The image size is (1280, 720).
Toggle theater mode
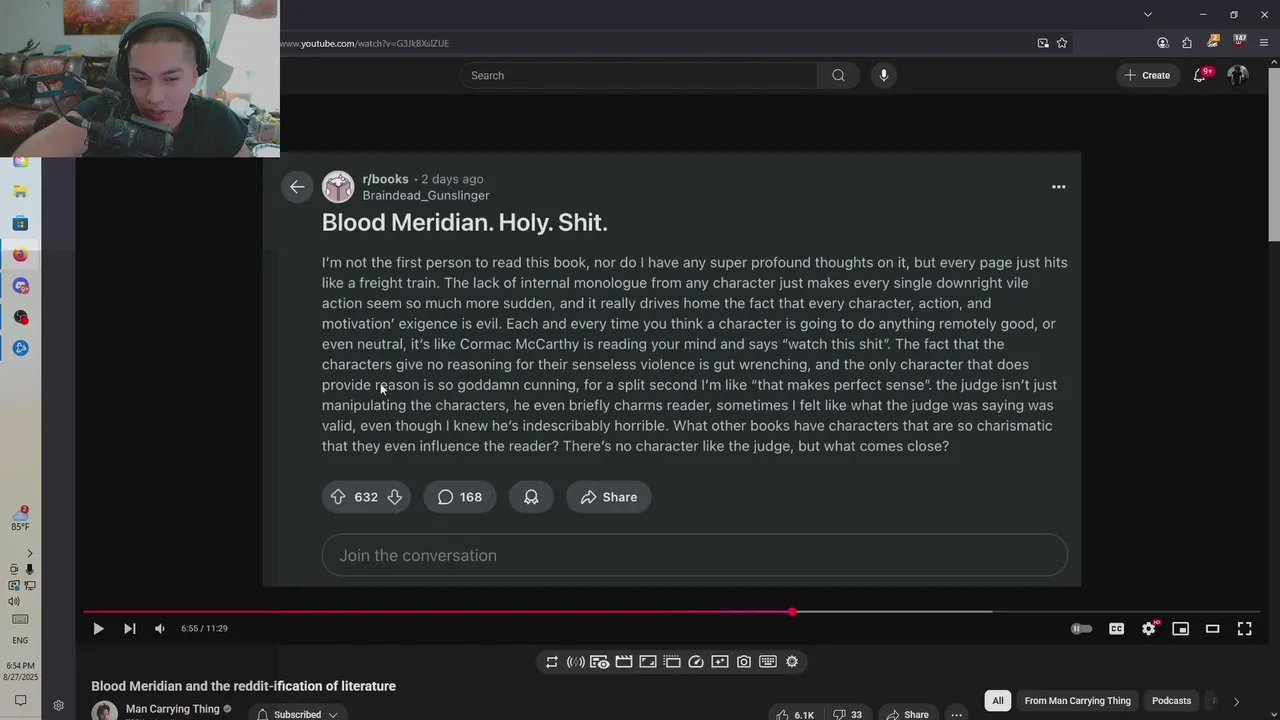[x=1212, y=628]
